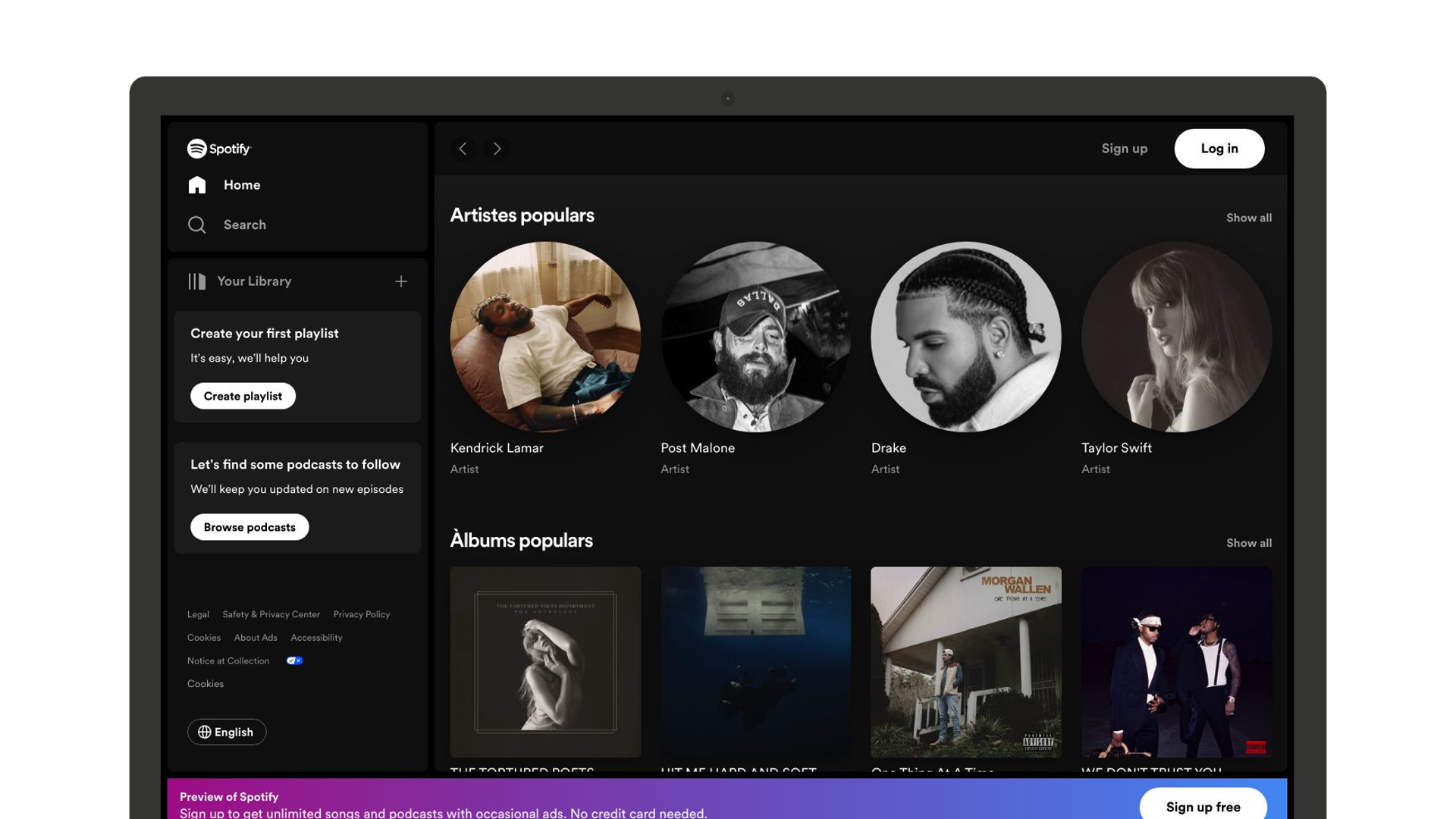
Task: Open the About Ads link
Action: click(256, 638)
